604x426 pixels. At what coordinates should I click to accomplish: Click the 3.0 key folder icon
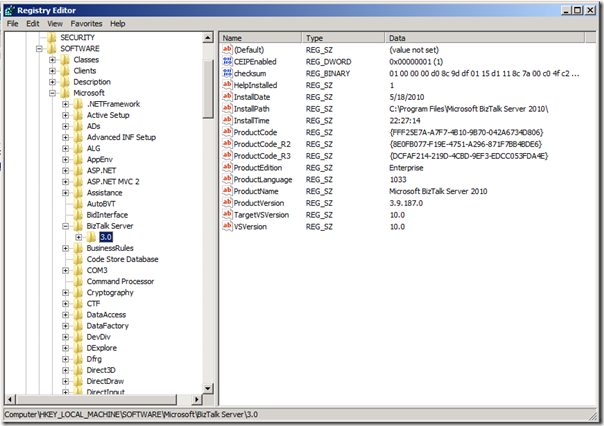click(x=91, y=237)
